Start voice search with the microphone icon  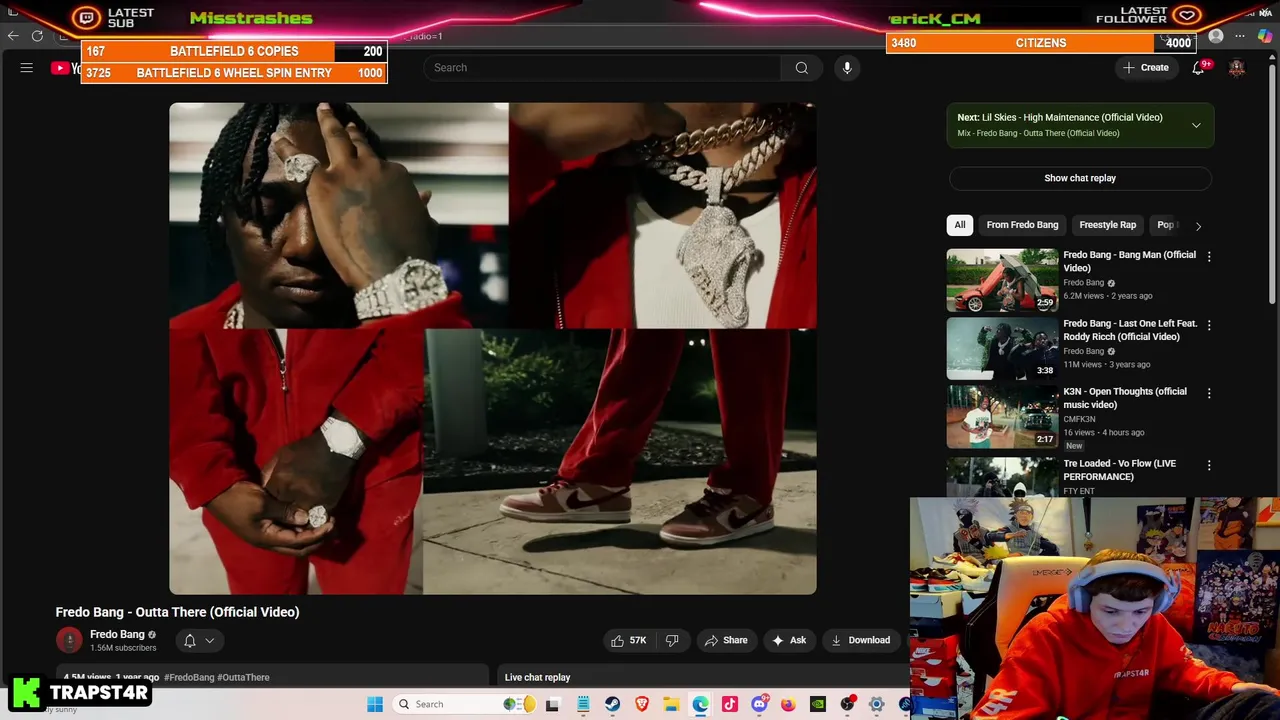847,68
